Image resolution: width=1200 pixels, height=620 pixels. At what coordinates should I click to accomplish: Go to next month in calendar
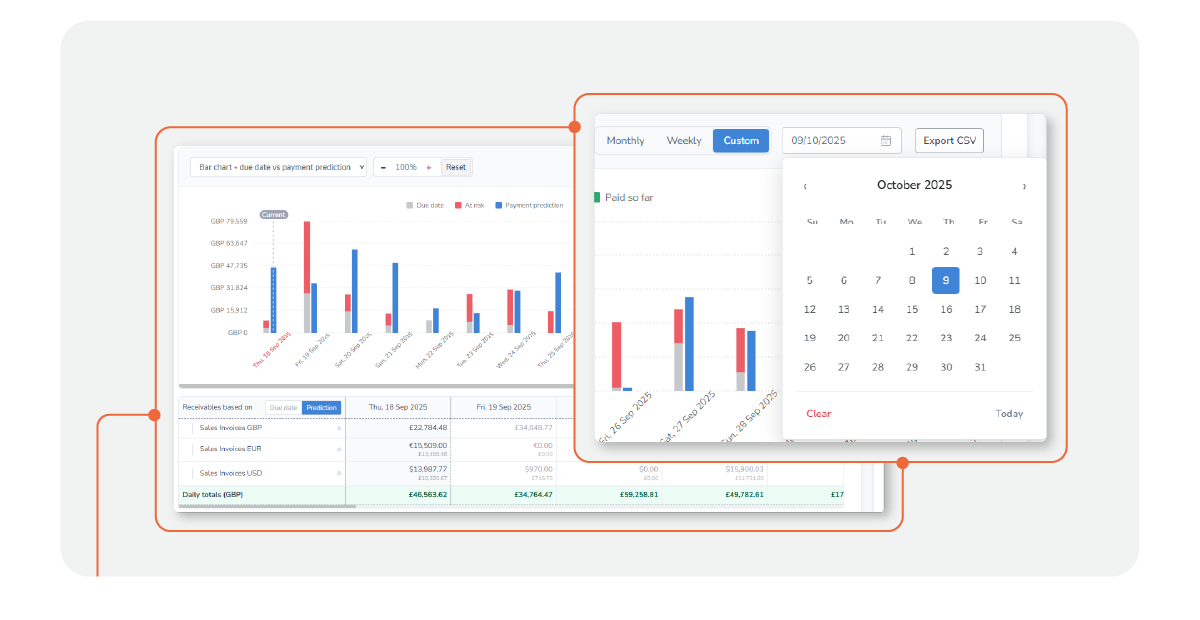click(1023, 186)
